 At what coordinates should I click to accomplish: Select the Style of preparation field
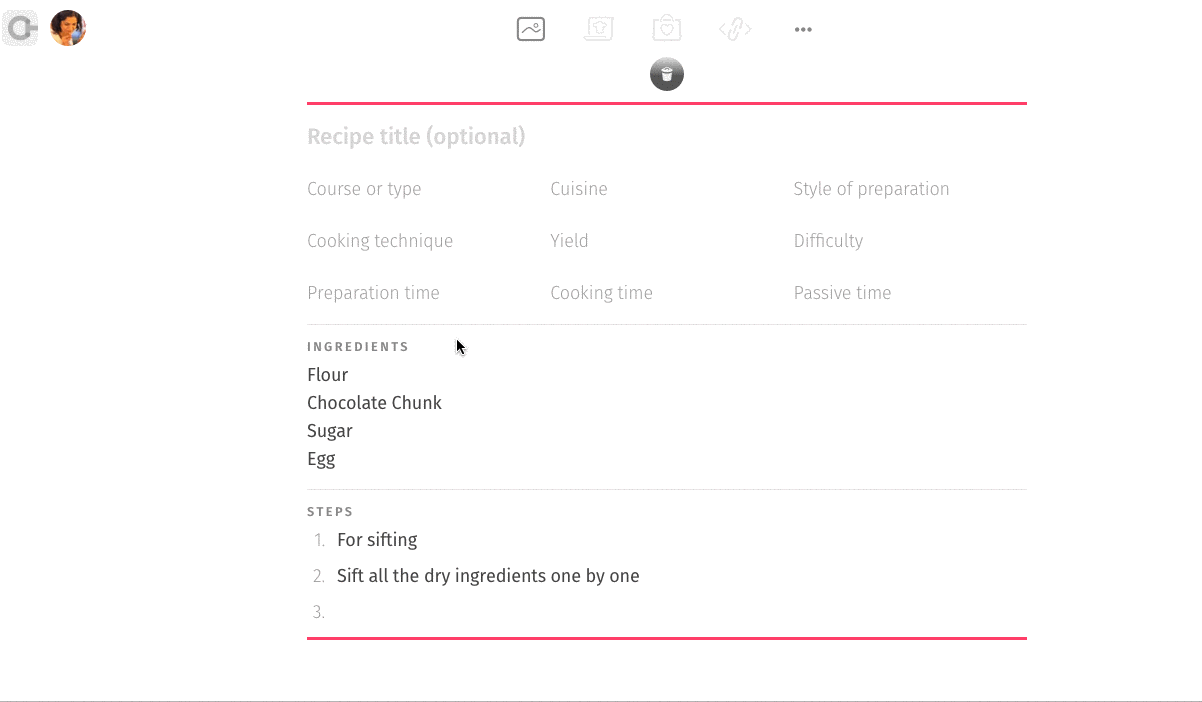coord(910,189)
